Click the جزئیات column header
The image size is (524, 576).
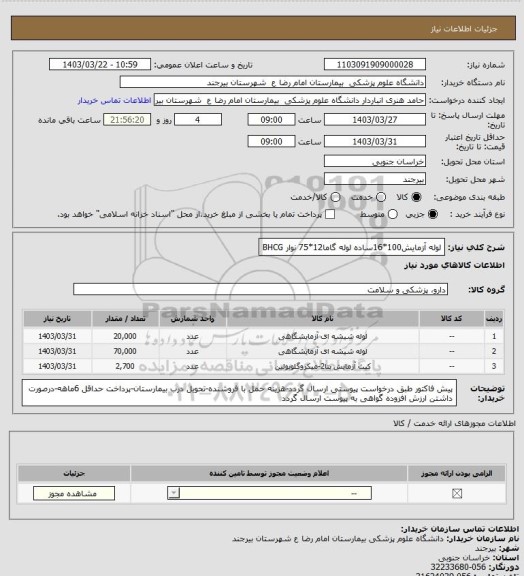point(74,474)
